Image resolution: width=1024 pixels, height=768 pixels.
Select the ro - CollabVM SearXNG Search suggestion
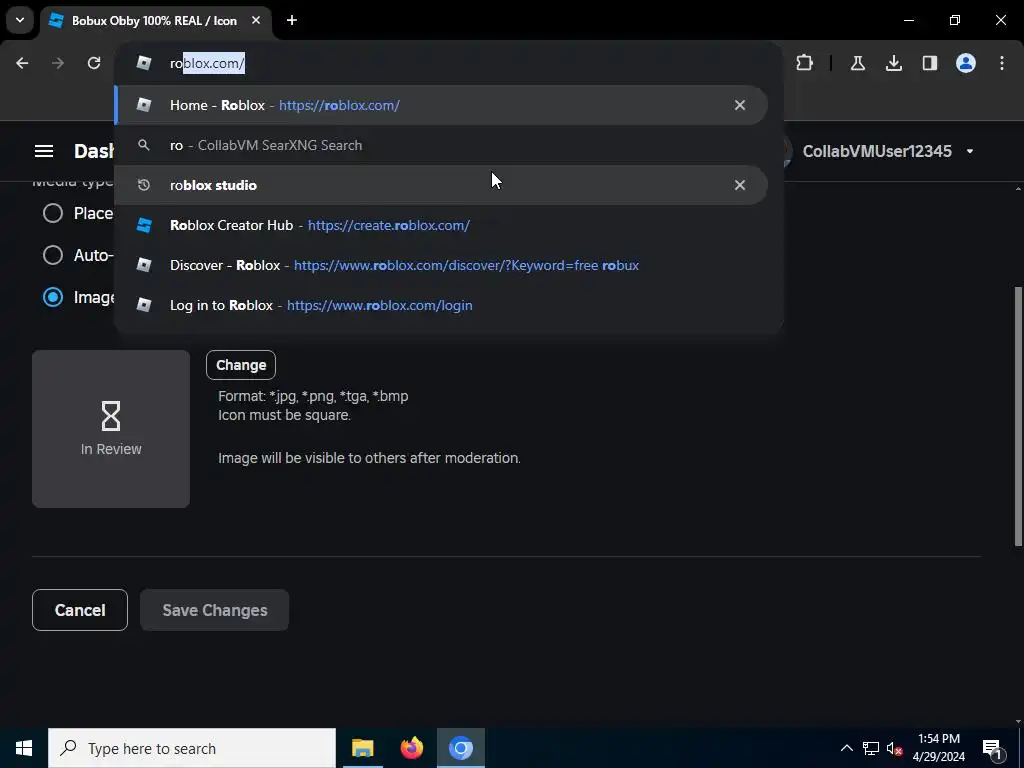[441, 145]
